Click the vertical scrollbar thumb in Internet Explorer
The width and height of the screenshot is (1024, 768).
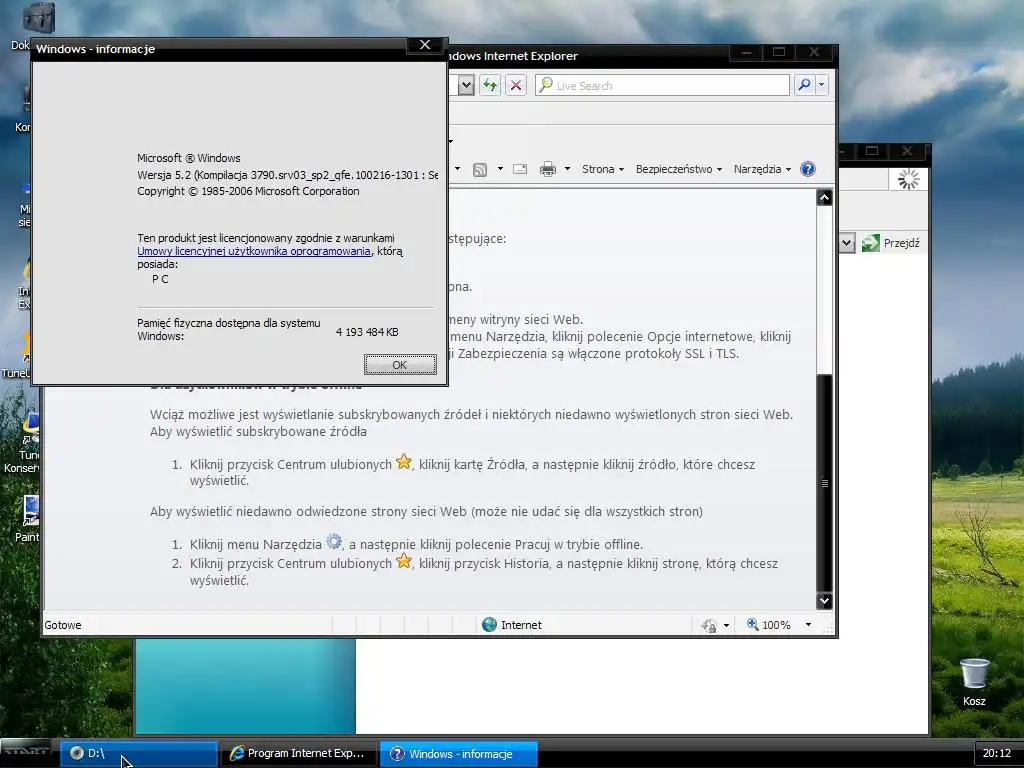824,483
